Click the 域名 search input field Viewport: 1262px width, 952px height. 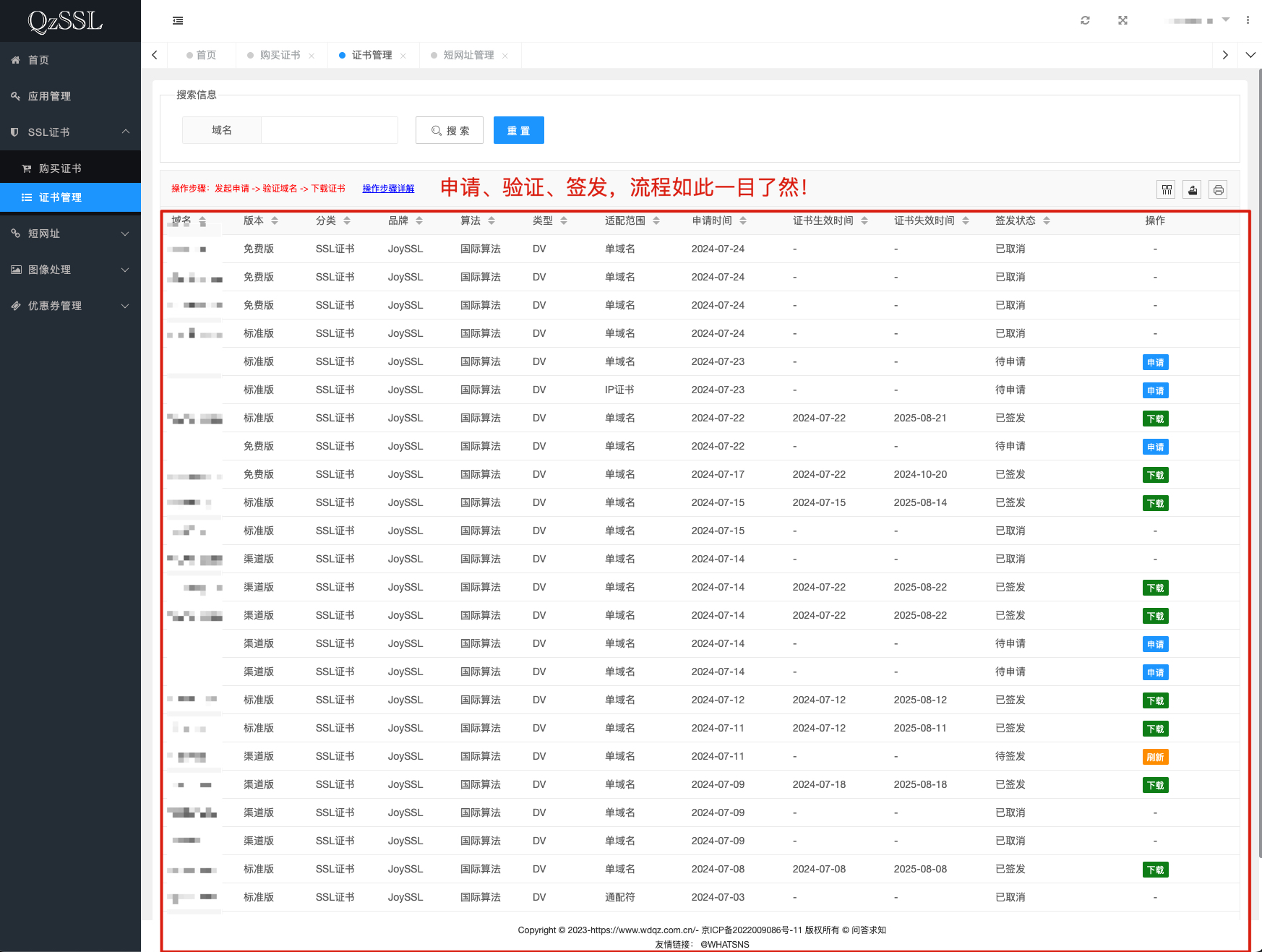329,131
